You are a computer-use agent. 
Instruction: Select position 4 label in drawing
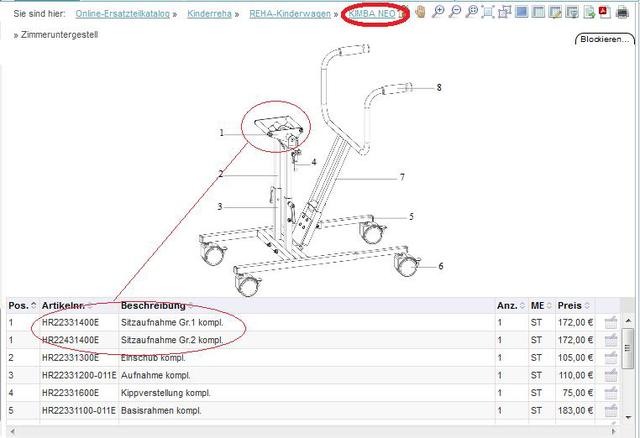pos(314,162)
